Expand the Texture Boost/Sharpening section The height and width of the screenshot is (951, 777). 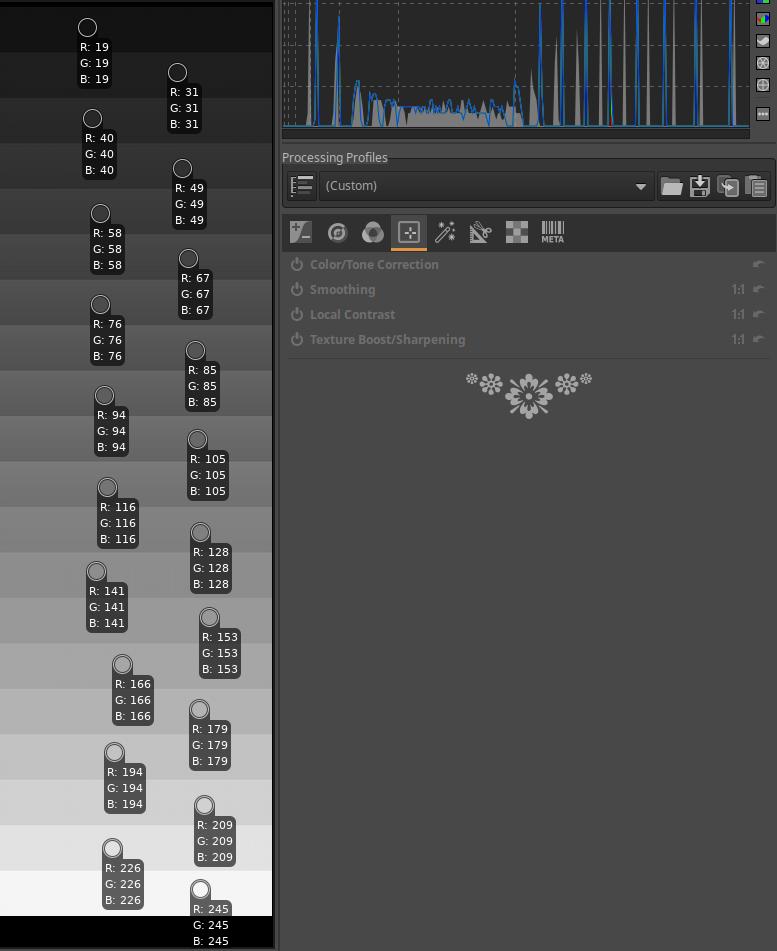387,340
